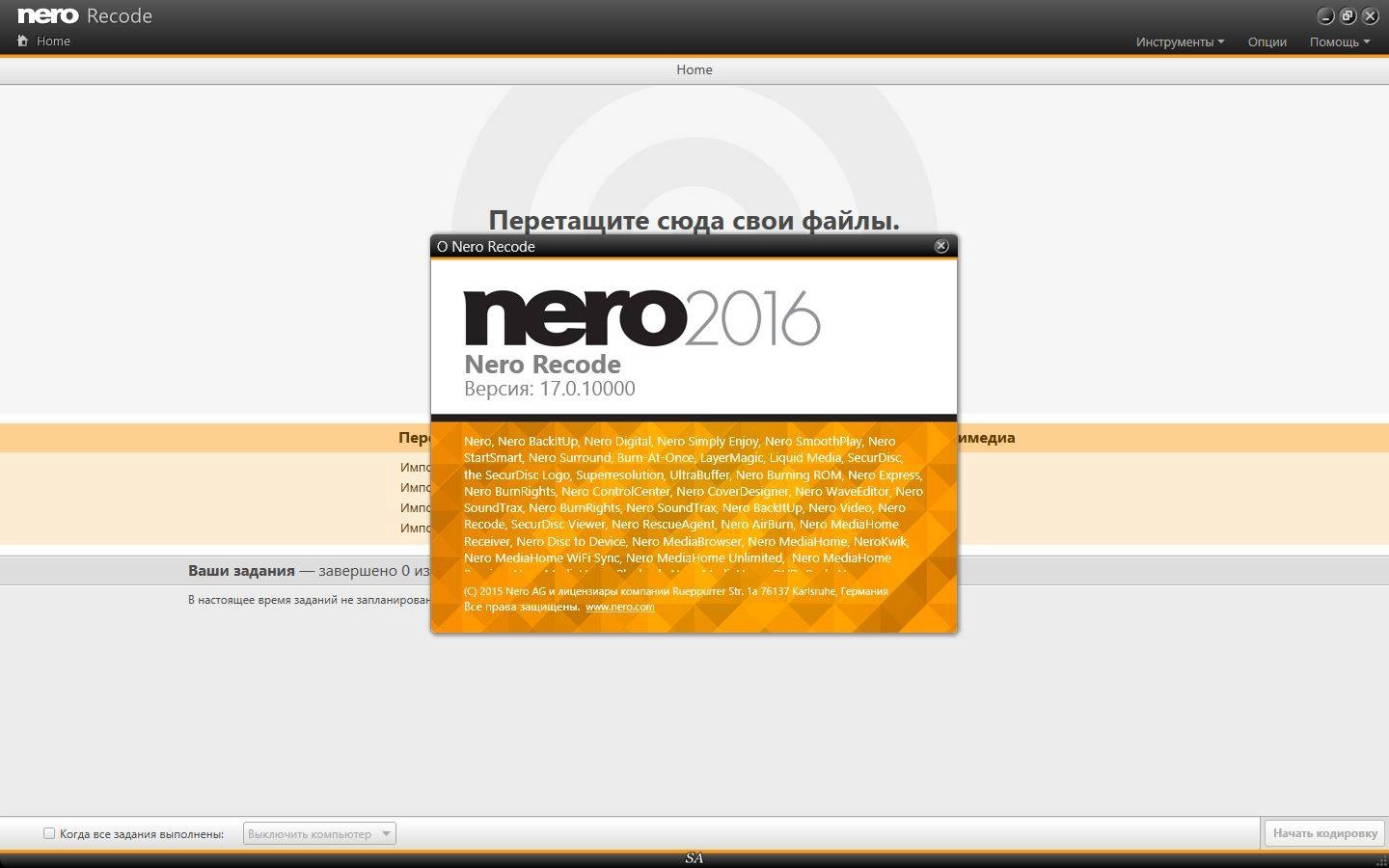Open the Home navigation link

pyautogui.click(x=53, y=41)
